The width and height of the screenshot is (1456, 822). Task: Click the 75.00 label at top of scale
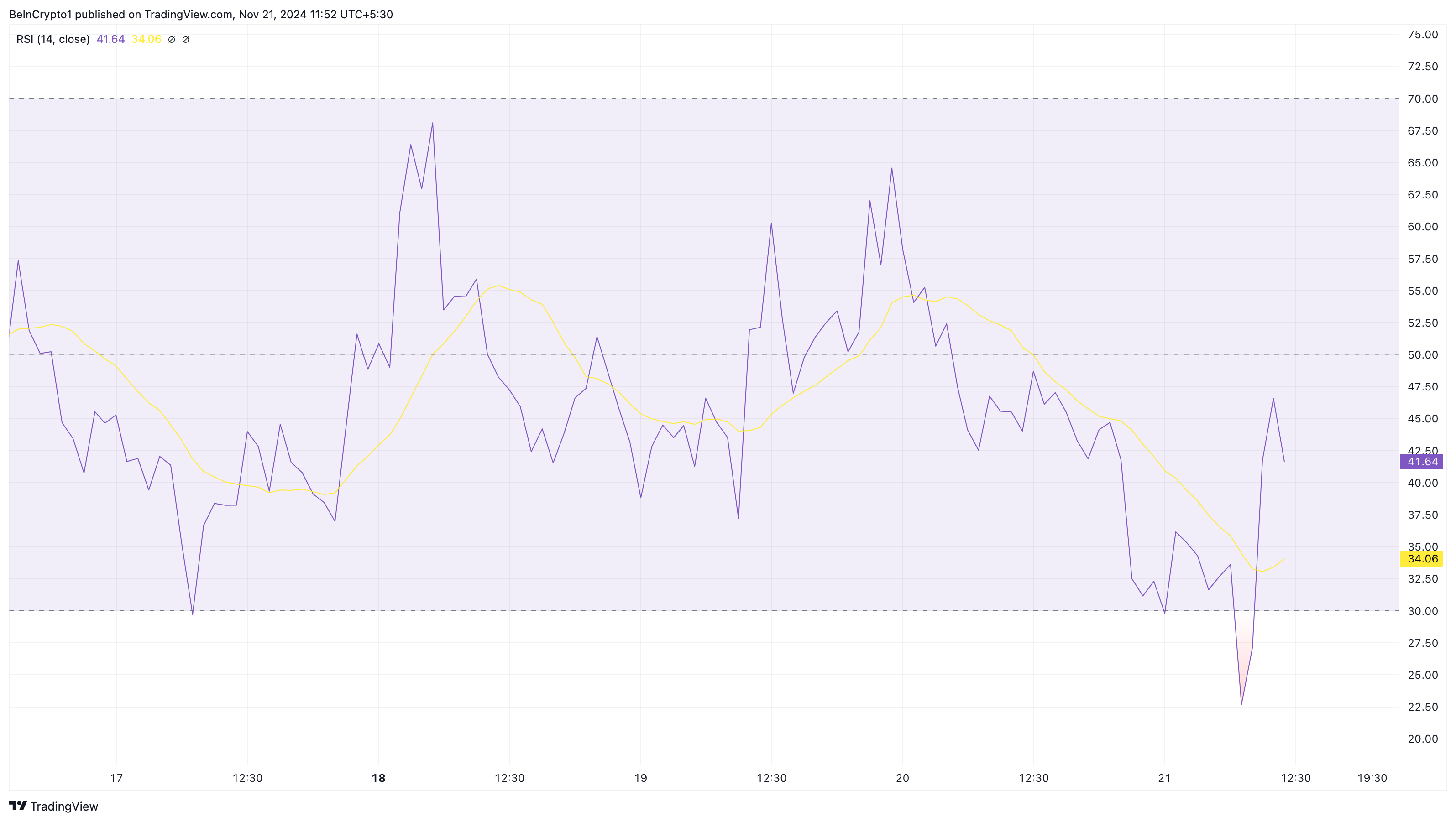point(1422,35)
